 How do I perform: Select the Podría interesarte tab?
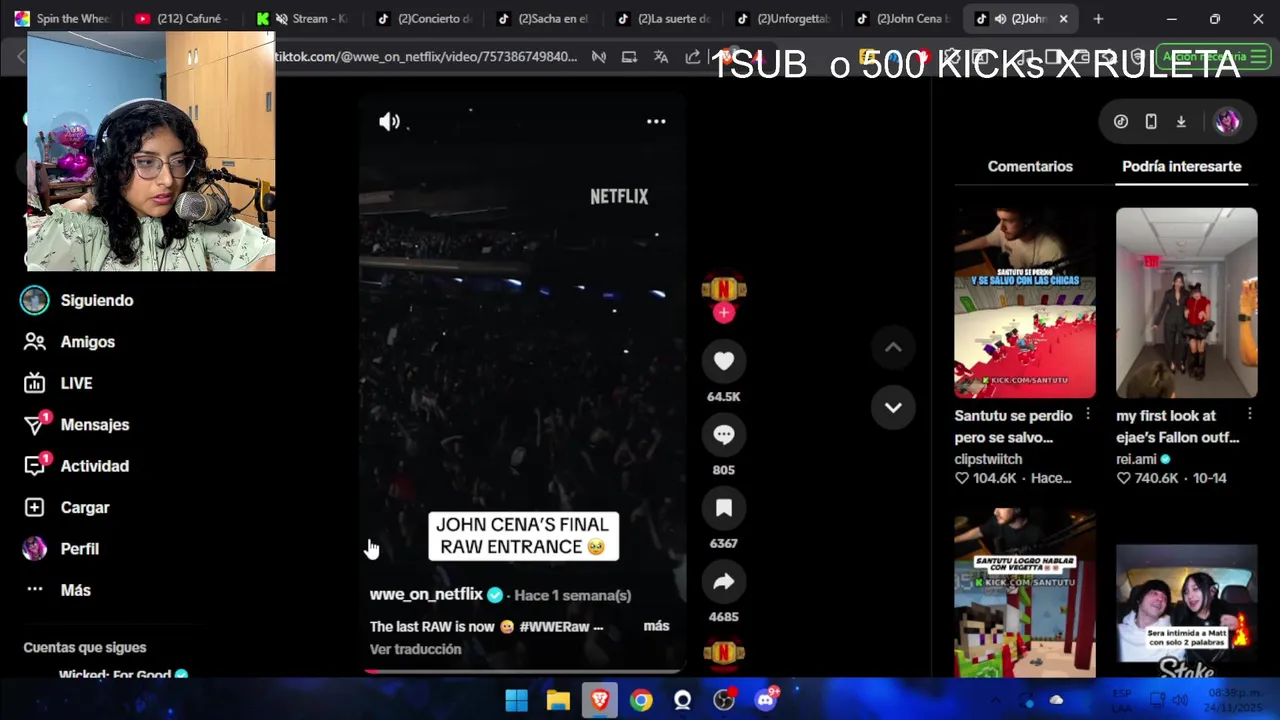pos(1181,166)
